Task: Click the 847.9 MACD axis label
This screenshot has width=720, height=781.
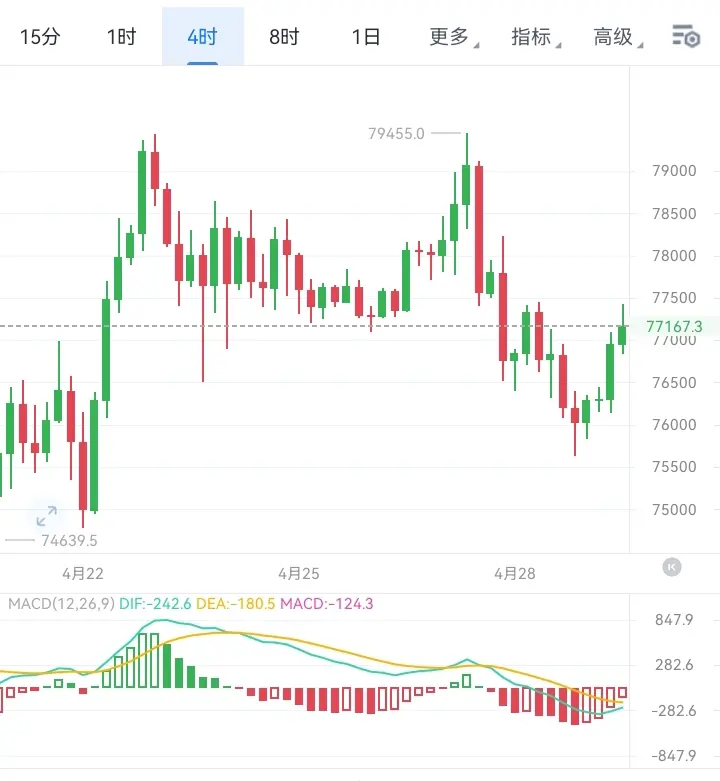Action: pos(674,620)
